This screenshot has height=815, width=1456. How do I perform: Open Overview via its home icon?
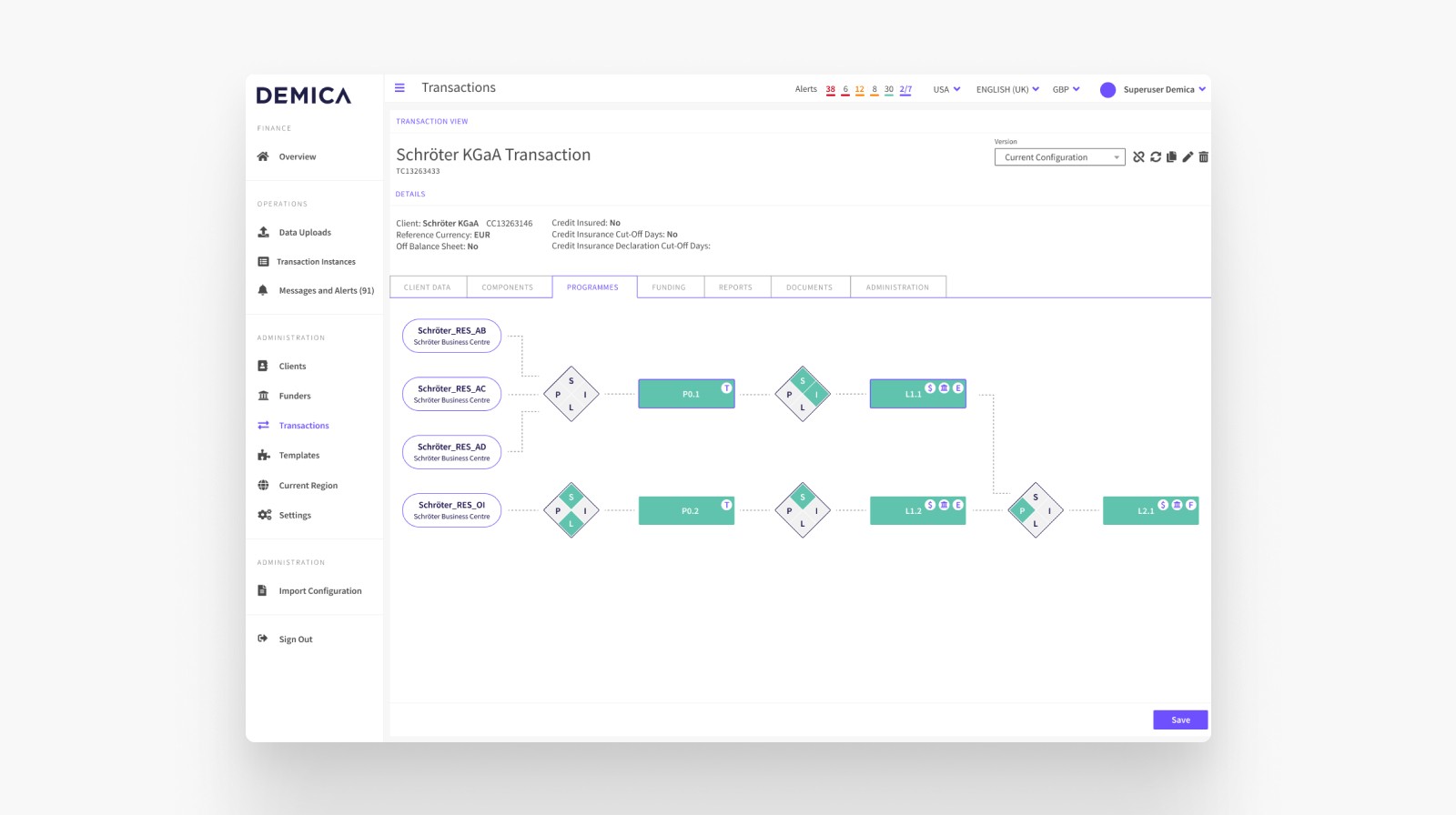tap(263, 156)
